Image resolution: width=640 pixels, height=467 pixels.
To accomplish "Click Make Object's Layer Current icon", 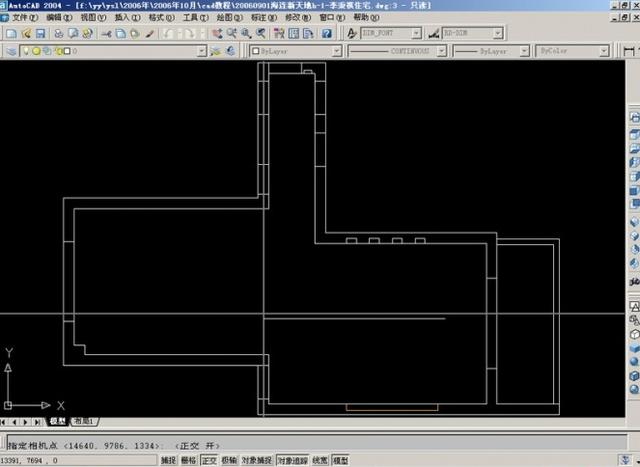I will coord(216,51).
